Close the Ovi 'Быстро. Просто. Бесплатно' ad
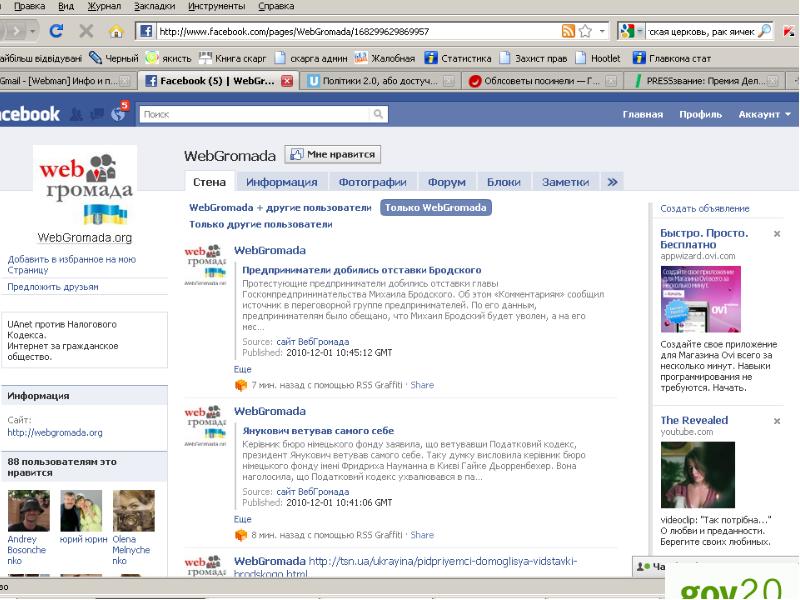The width and height of the screenshot is (800, 600). click(777, 233)
